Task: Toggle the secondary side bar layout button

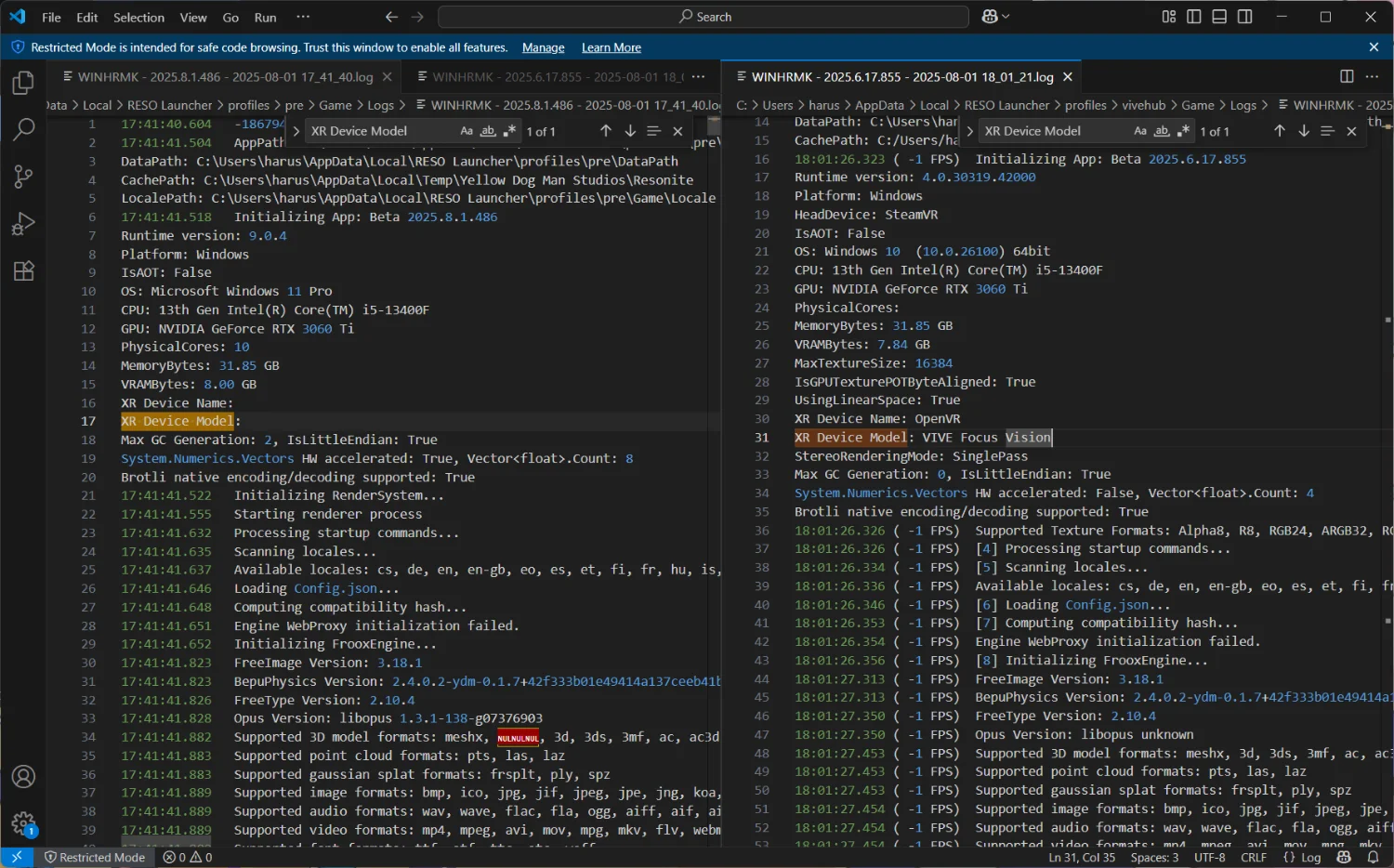Action: click(x=1245, y=17)
